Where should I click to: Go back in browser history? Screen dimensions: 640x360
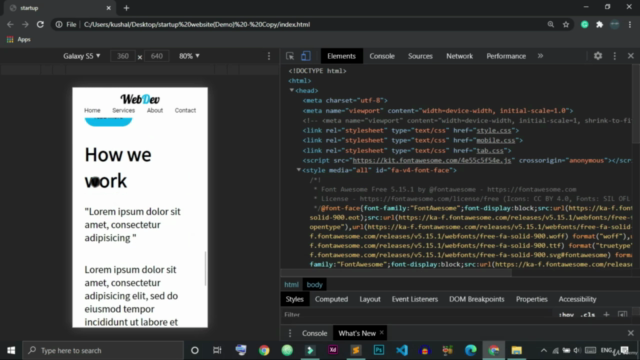(x=10, y=24)
